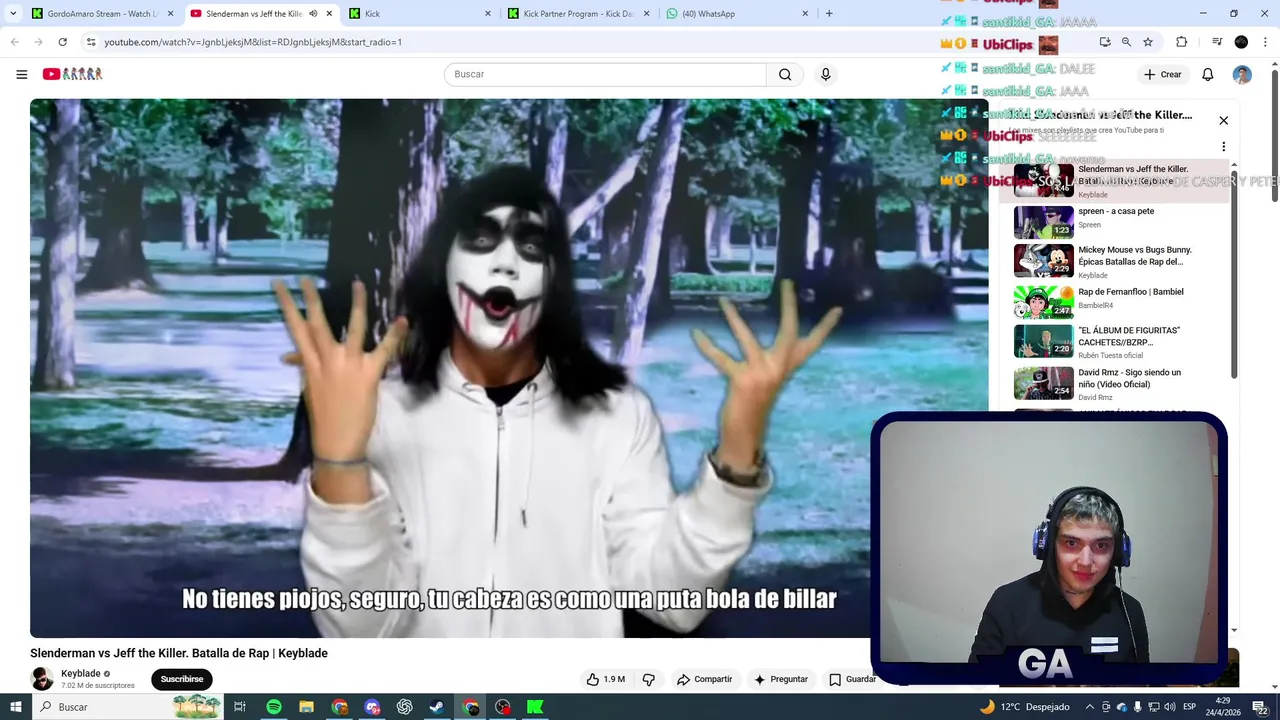Open the playlist three-dot options menu

coord(1223,147)
